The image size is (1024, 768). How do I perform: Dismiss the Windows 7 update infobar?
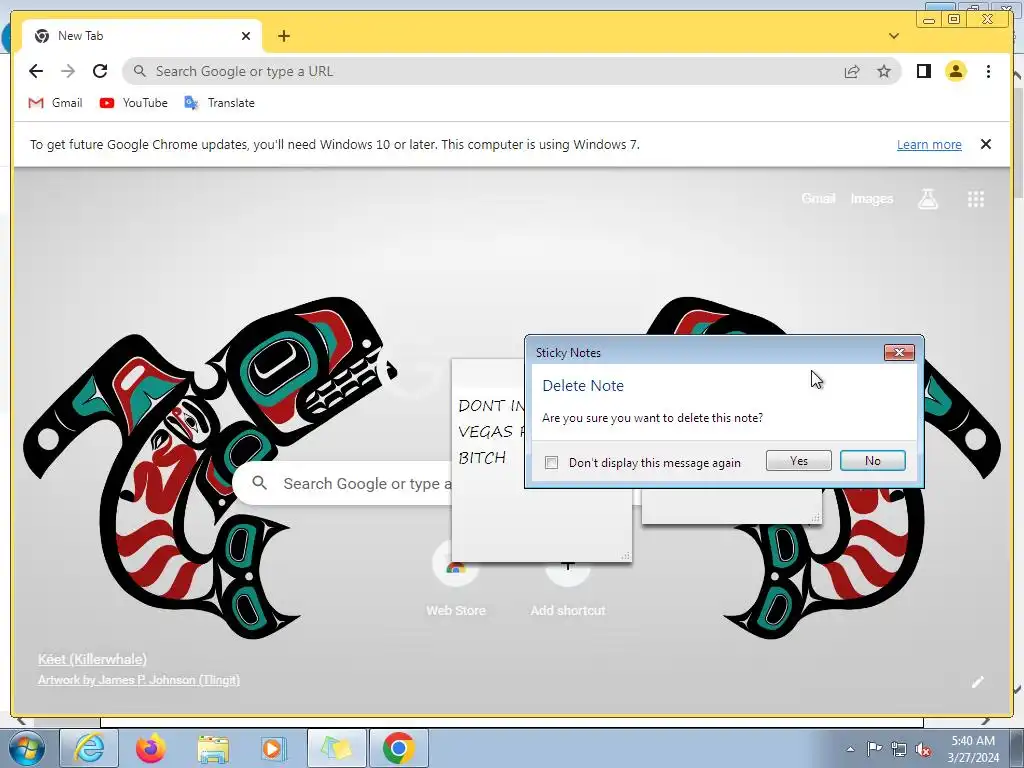coord(985,144)
